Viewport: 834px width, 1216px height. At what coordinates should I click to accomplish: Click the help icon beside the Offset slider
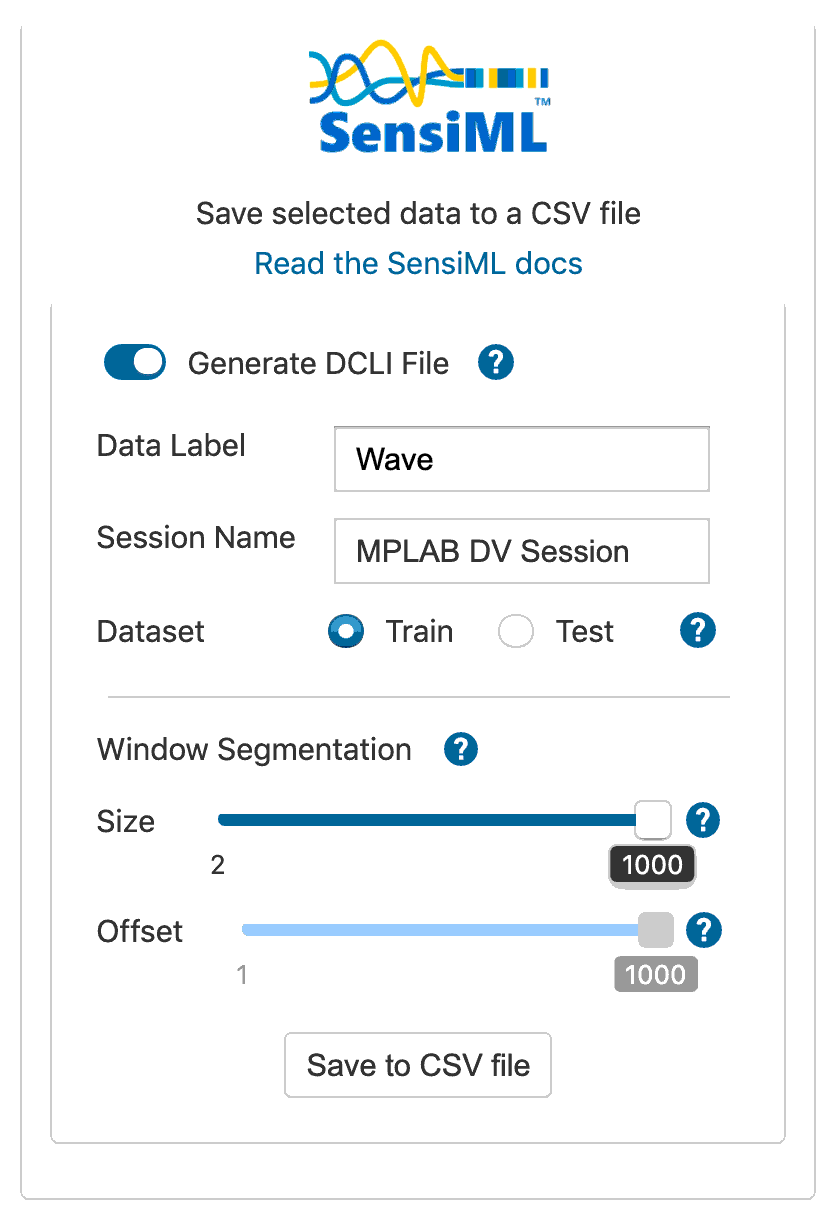703,930
